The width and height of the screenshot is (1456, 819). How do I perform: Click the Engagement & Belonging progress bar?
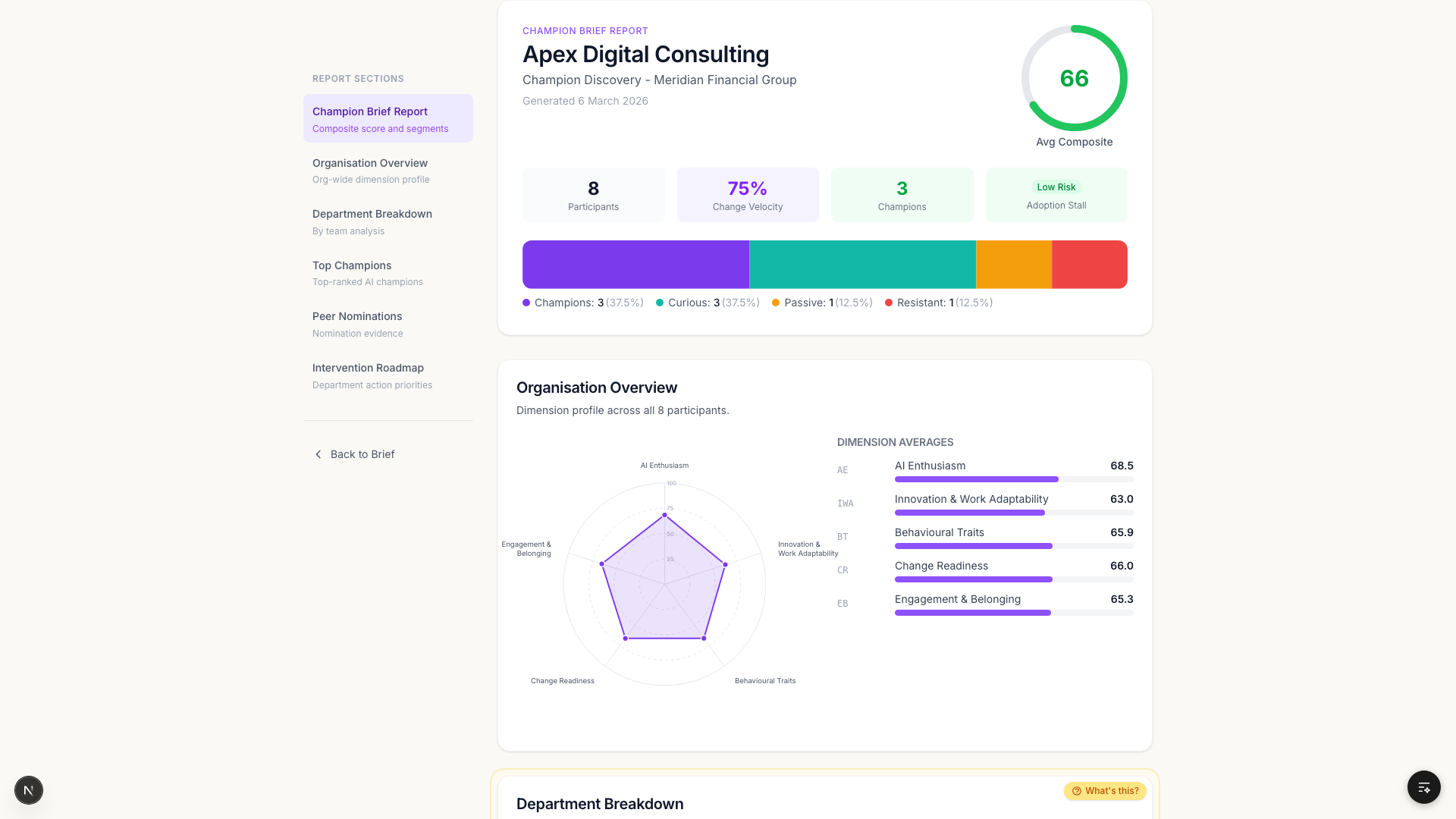coord(1014,613)
